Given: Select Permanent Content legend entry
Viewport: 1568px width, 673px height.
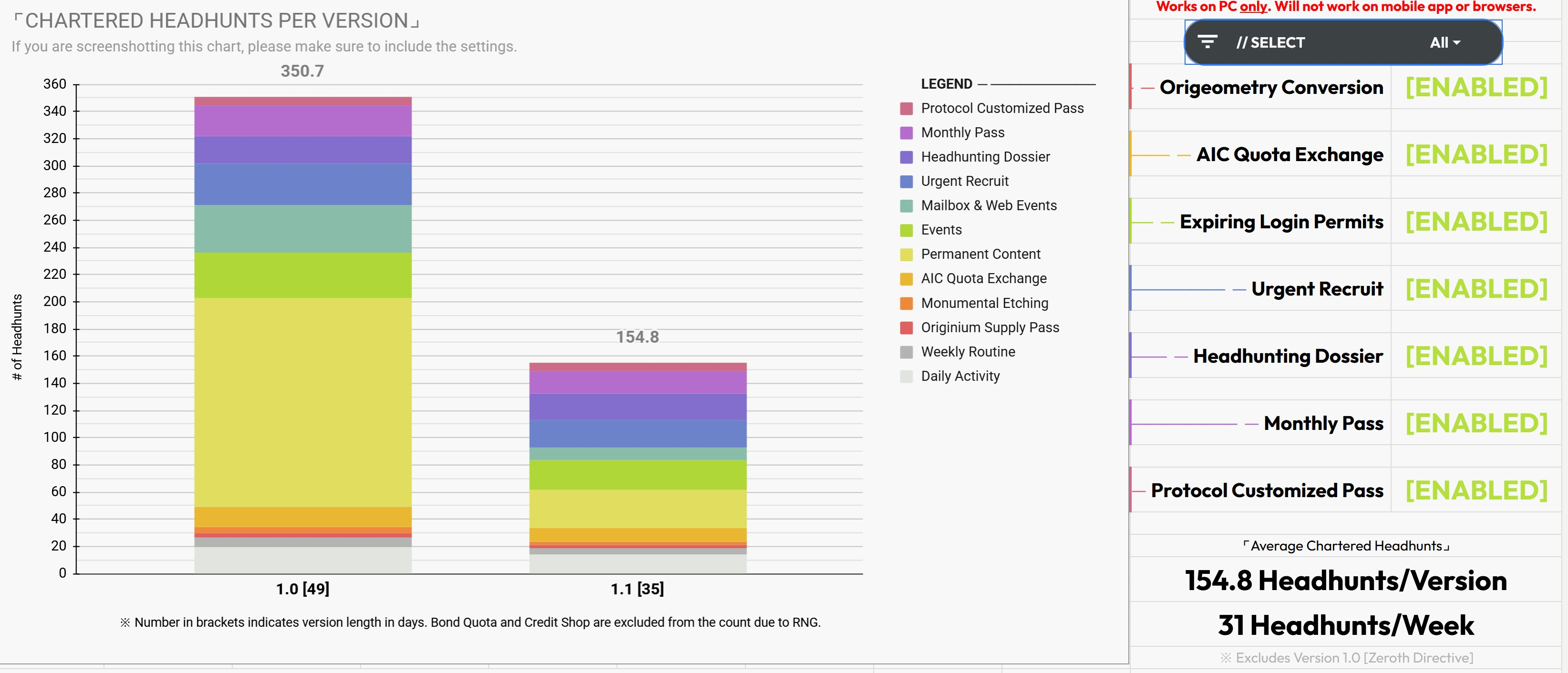Looking at the screenshot, I should [980, 255].
